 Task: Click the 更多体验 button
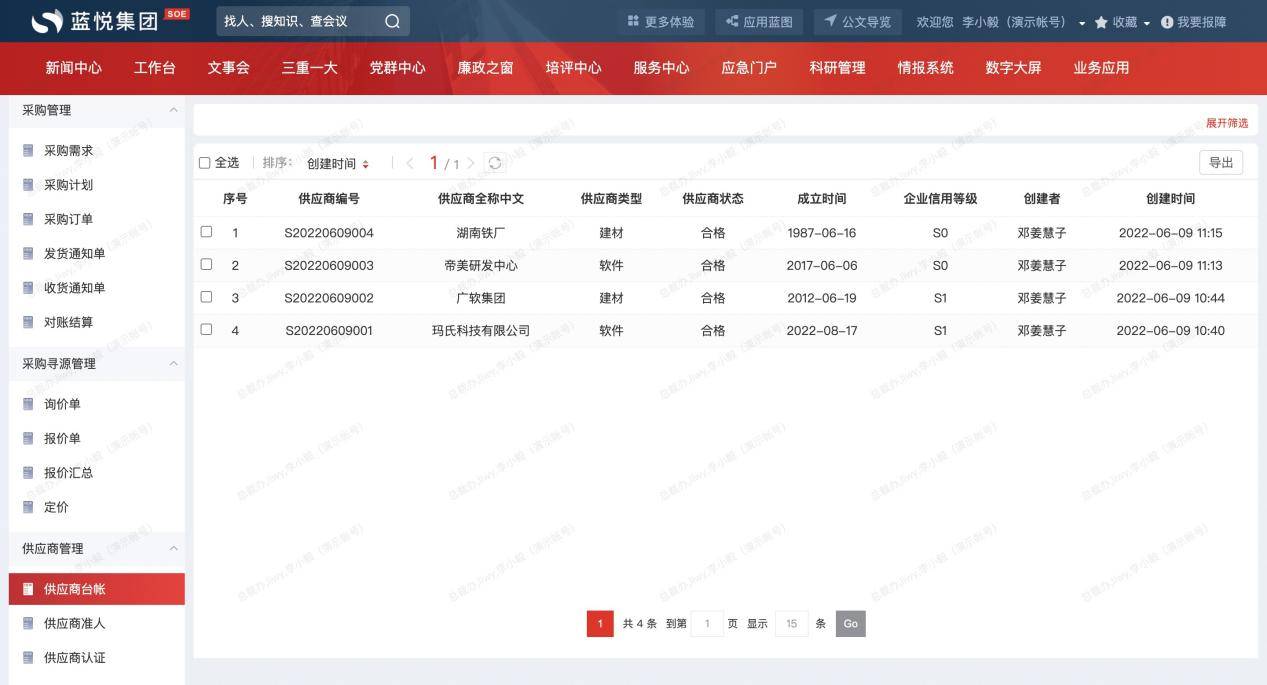coord(660,22)
